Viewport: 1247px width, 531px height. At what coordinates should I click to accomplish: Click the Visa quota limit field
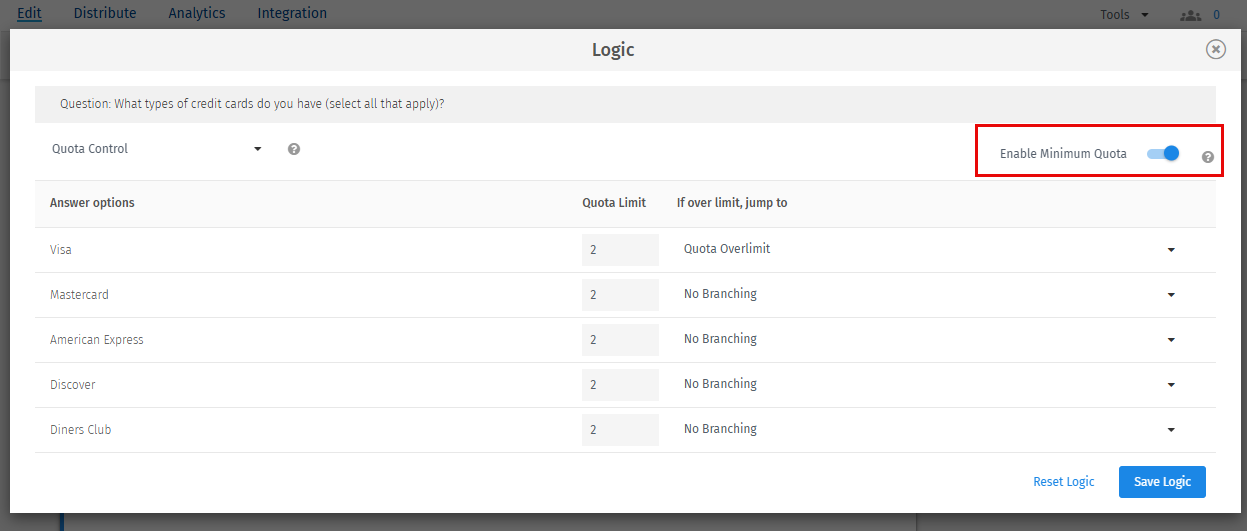click(620, 250)
